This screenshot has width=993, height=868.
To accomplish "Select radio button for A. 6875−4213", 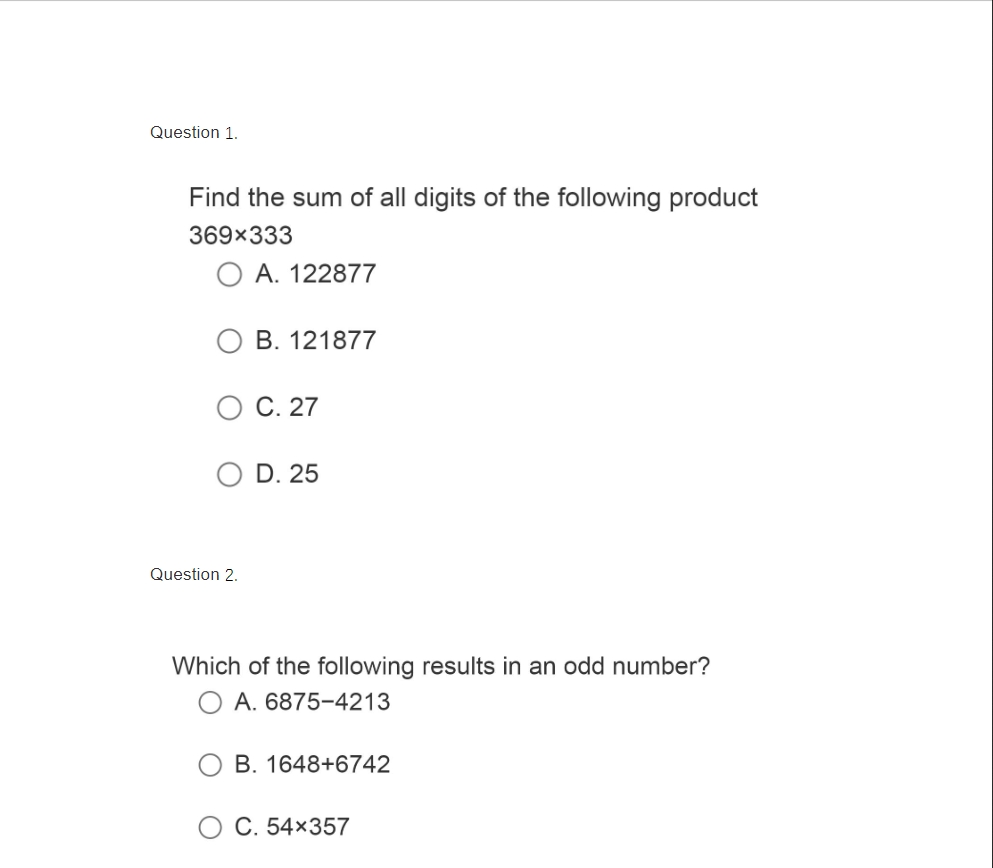I will 210,703.
